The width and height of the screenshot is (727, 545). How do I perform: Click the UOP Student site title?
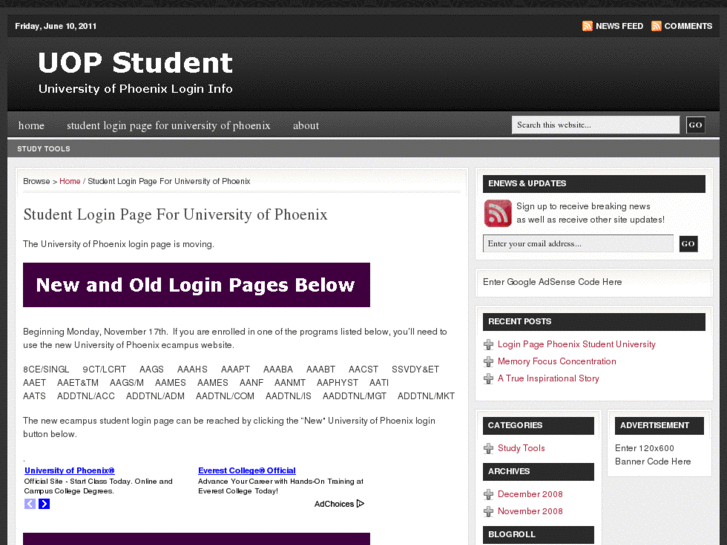[135, 63]
